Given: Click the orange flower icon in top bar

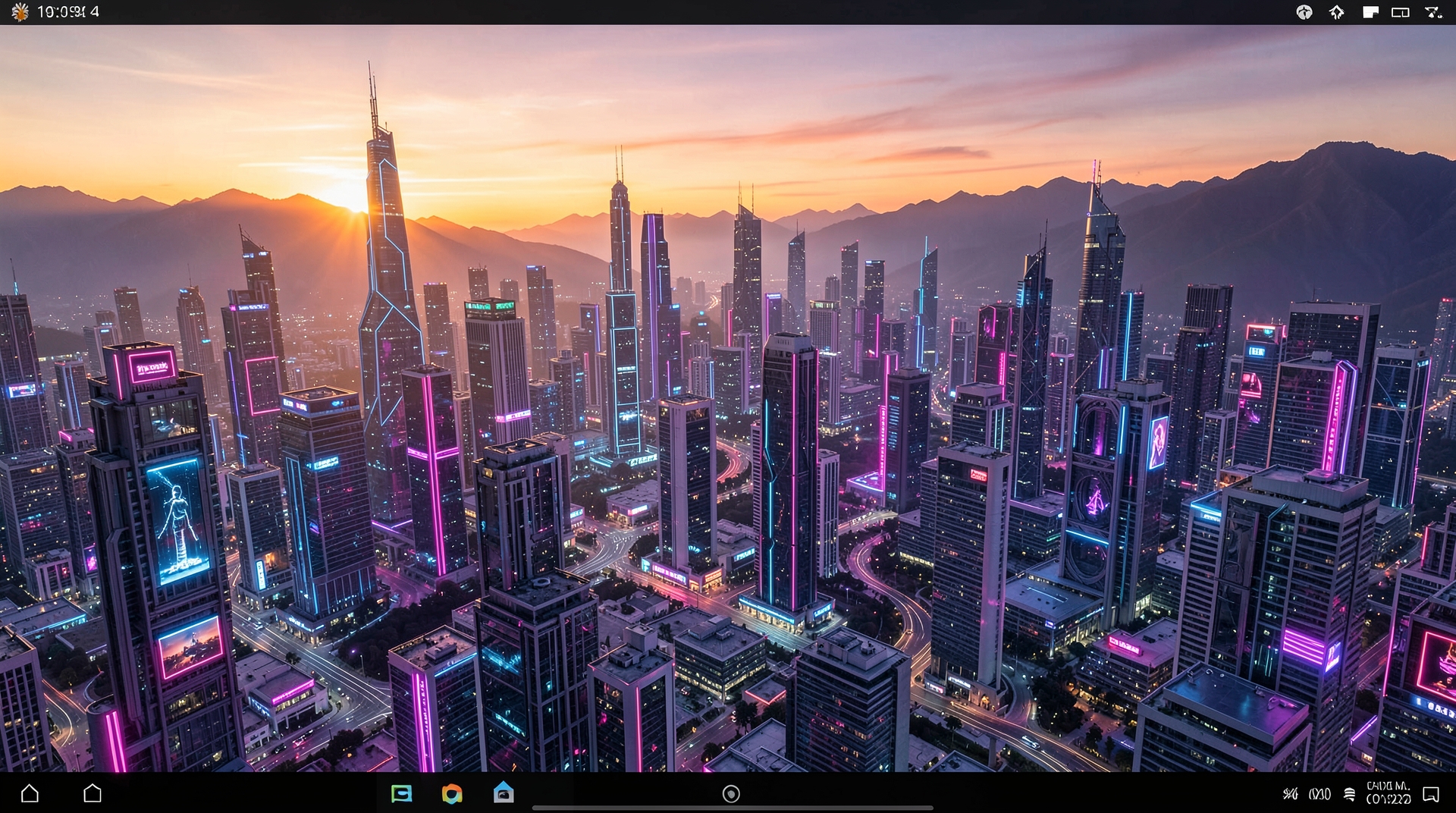Looking at the screenshot, I should [20, 11].
